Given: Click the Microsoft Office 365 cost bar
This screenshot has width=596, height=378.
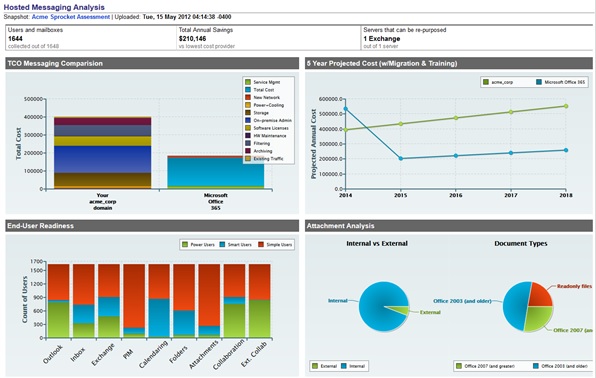Looking at the screenshot, I should tap(216, 172).
